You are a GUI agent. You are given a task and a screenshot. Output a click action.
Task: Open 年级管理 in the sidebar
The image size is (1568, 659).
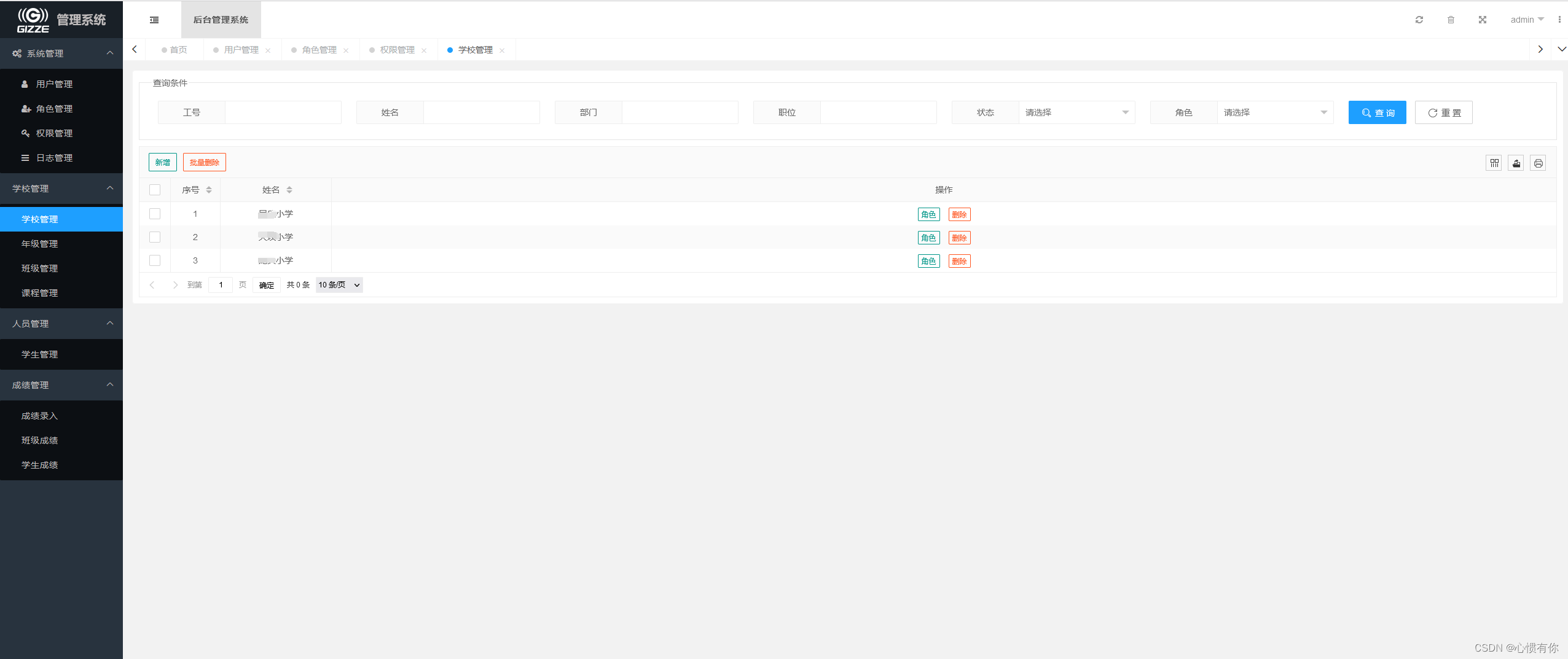tap(61, 244)
